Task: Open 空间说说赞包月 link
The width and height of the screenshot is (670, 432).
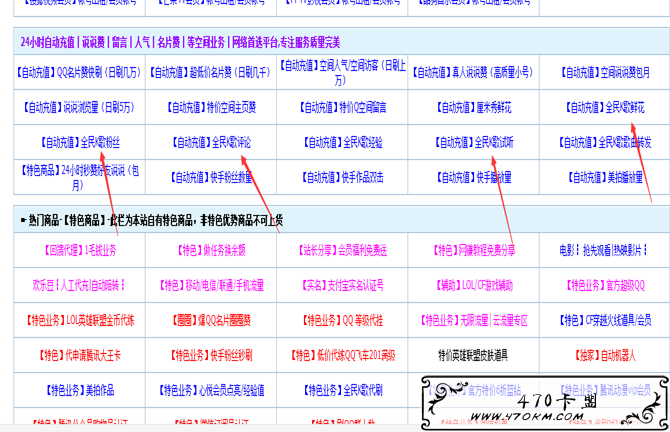Action: tap(605, 73)
